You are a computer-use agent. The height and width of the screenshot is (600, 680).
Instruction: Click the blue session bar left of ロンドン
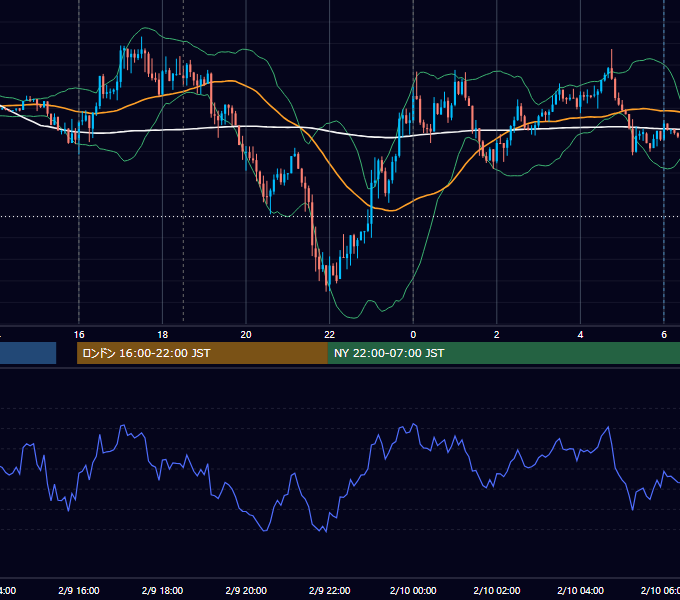28,353
